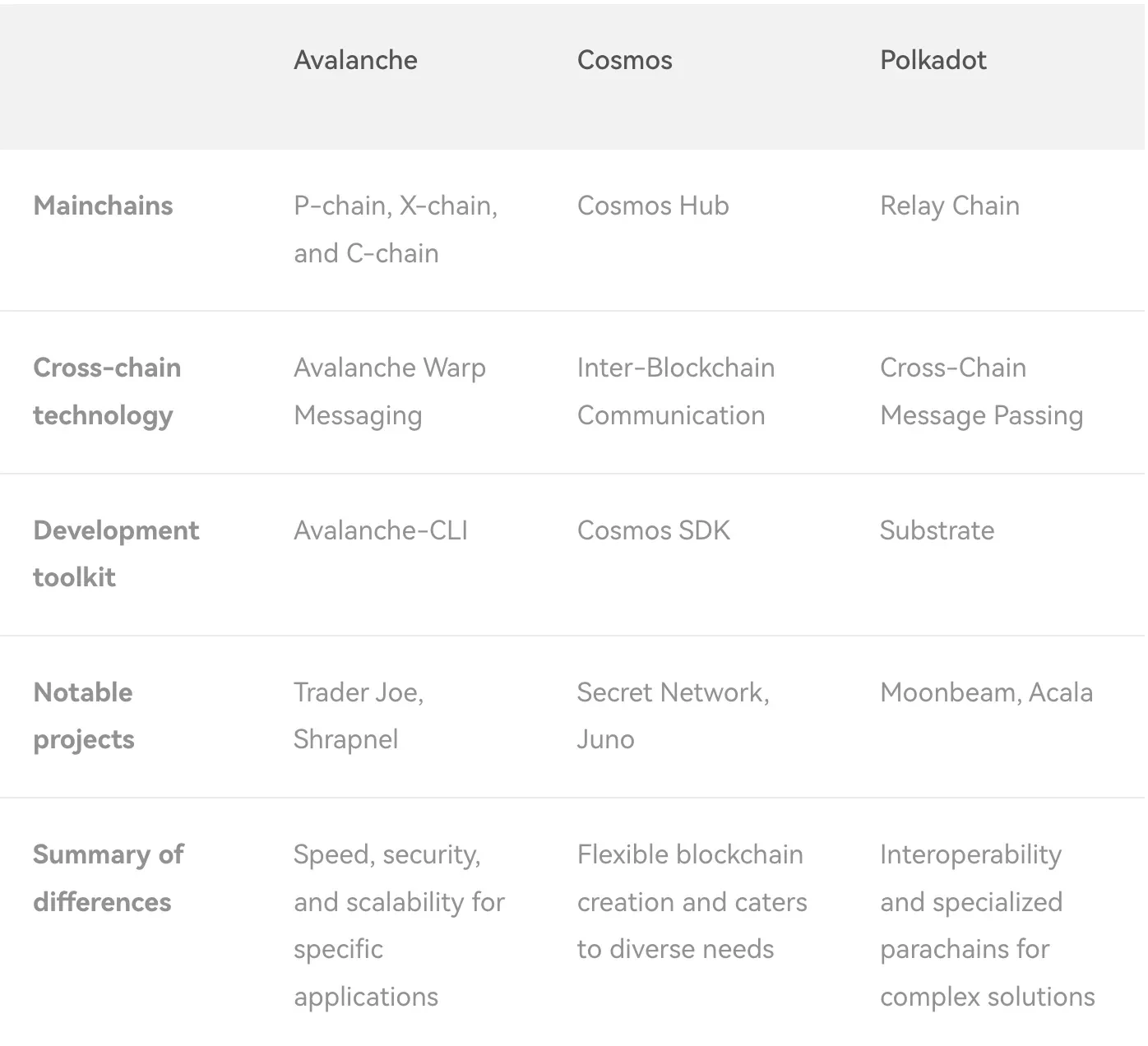The image size is (1148, 1046).
Task: Click the Inter-Blockchain Communication cell
Action: 676,391
